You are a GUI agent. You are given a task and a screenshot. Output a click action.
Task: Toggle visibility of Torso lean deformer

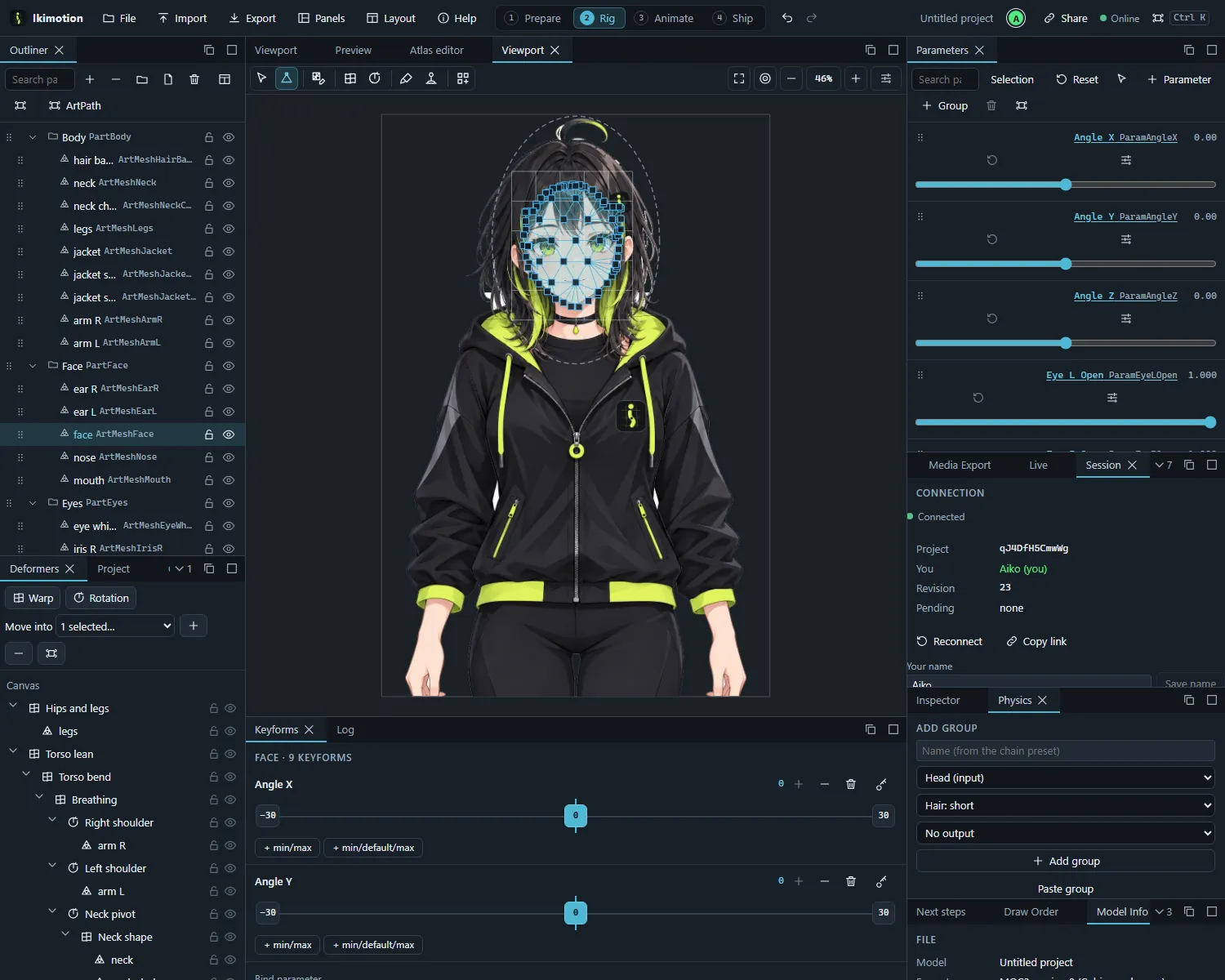[230, 754]
